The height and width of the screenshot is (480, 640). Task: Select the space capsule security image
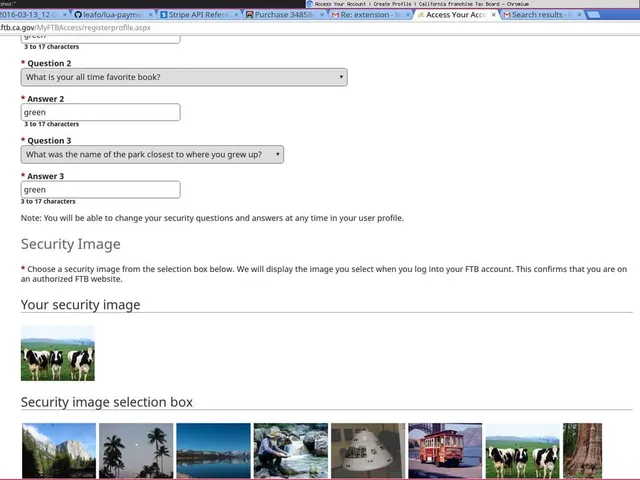click(368, 450)
